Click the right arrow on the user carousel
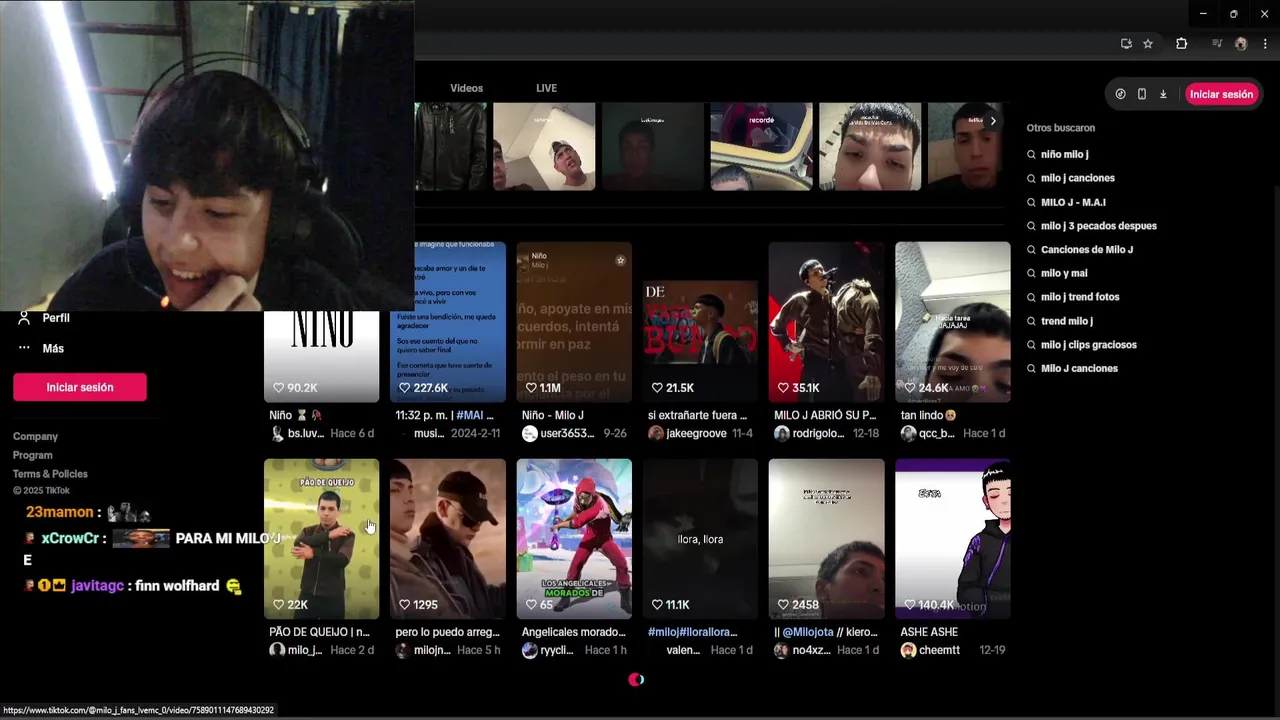 [992, 121]
